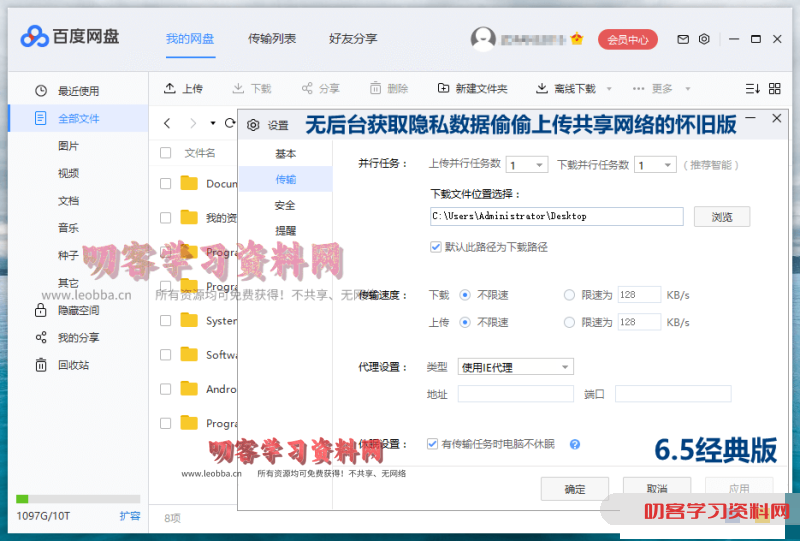This screenshot has width=800, height=541.
Task: Open 我的分享 my shares in sidebar
Action: point(78,338)
